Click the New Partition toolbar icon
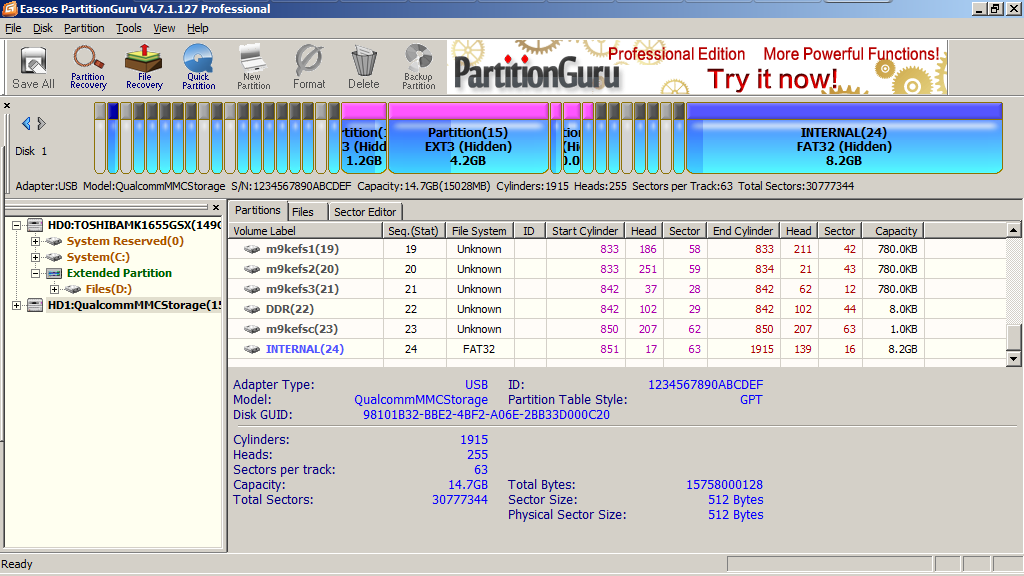This screenshot has width=1024, height=576. [x=253, y=67]
